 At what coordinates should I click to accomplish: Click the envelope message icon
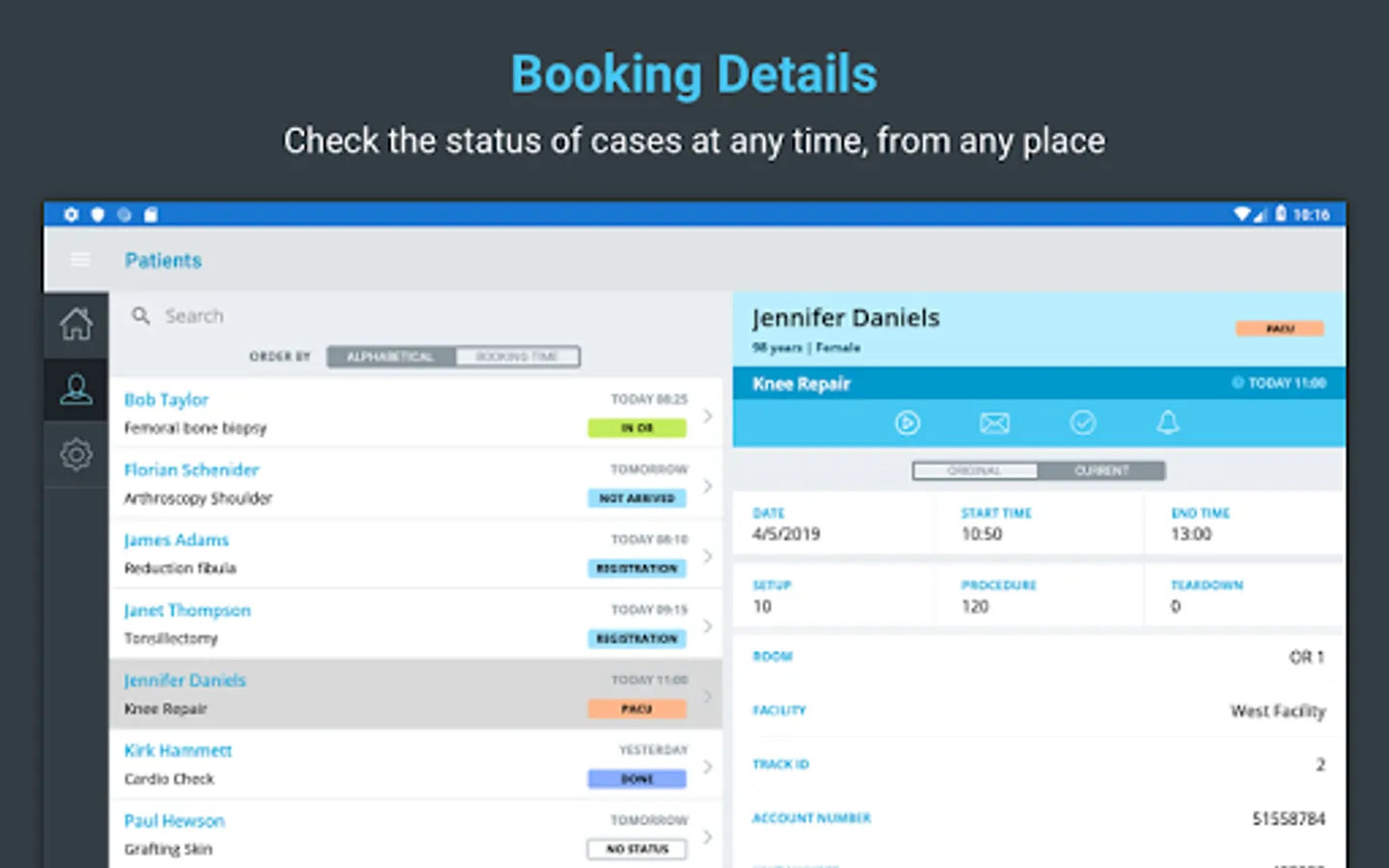994,422
